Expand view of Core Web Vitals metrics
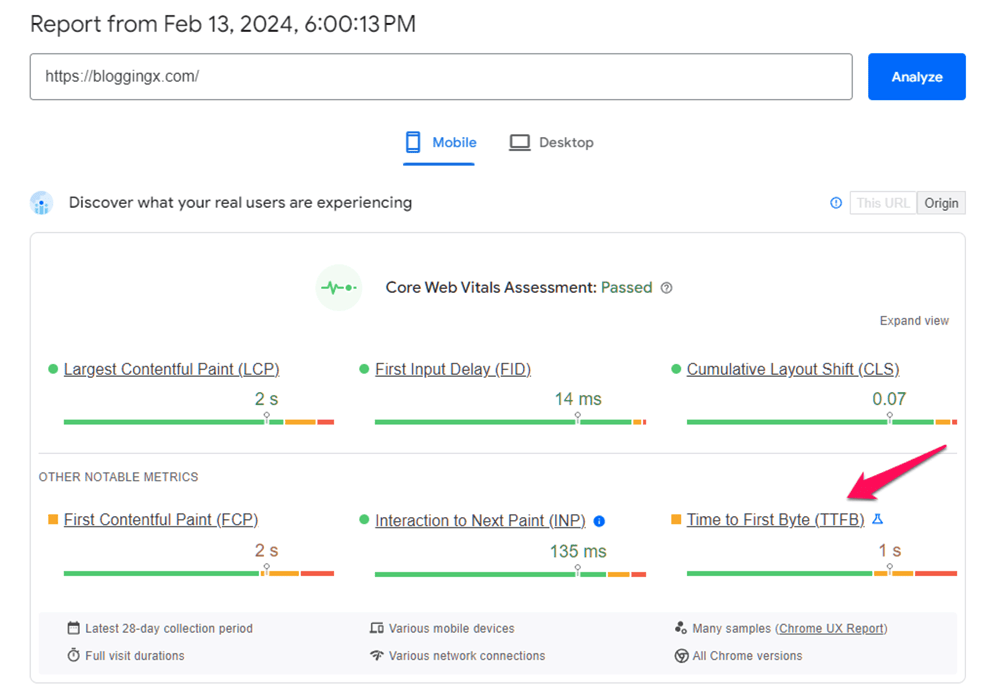The width and height of the screenshot is (1000, 692). pos(914,321)
